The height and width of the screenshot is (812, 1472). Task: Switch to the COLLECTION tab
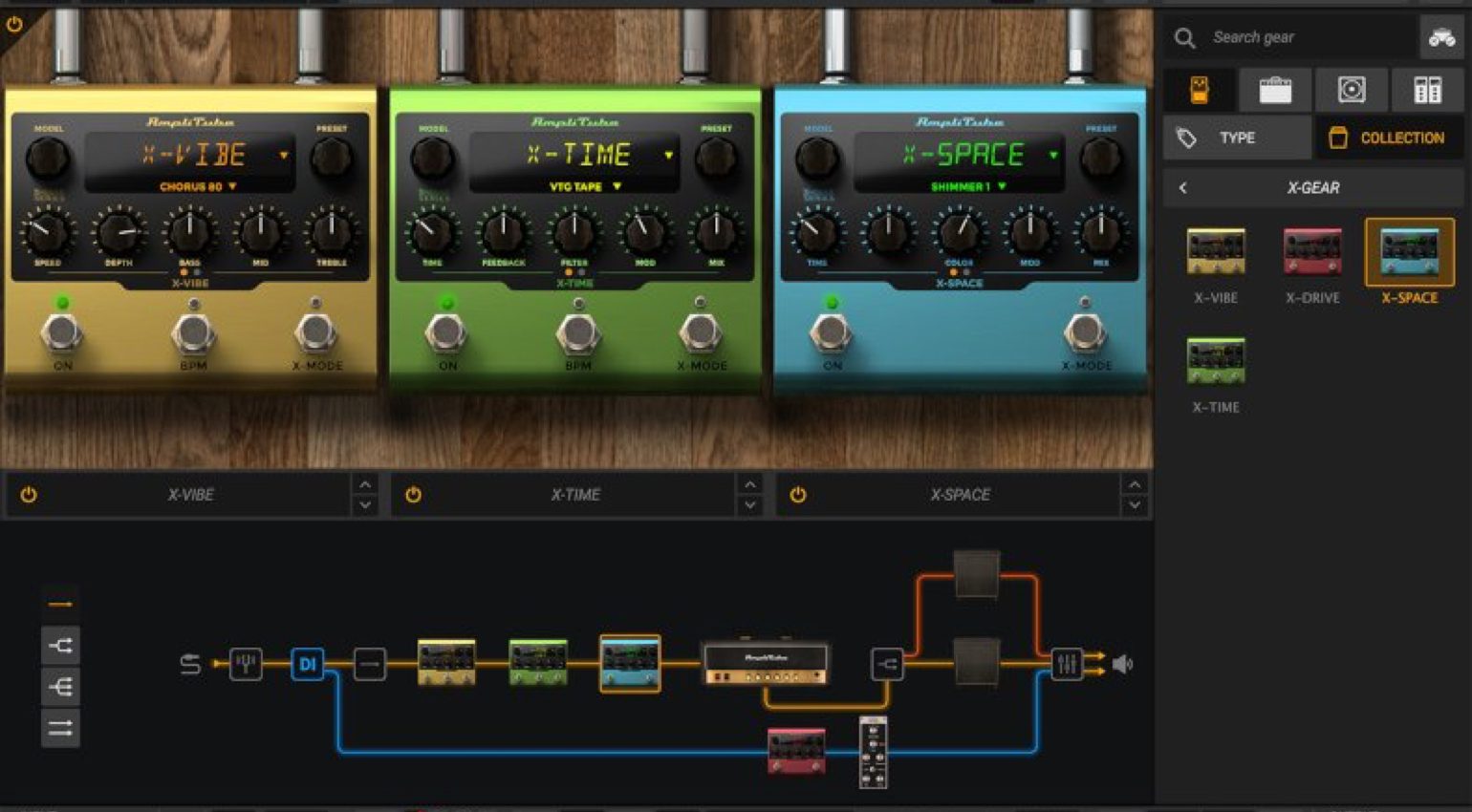coord(1390,139)
